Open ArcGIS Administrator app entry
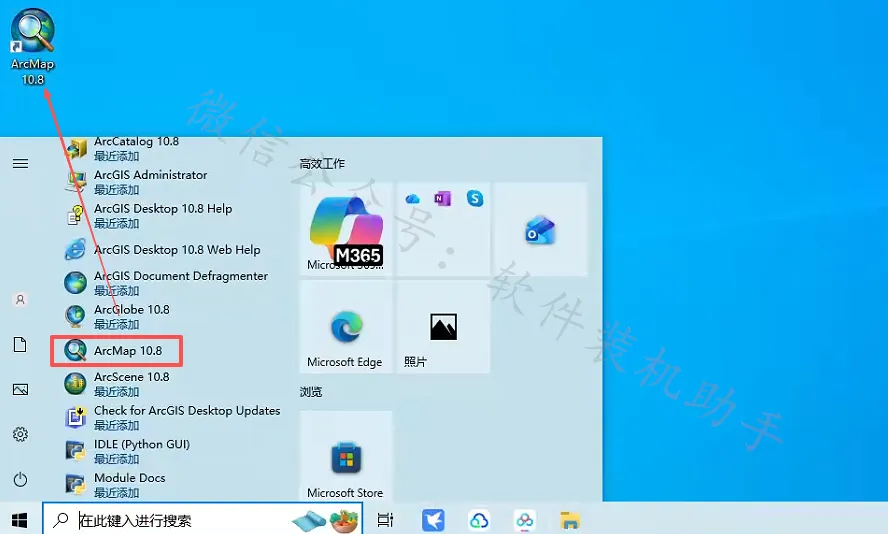Screen dimensions: 888x534 tap(170, 182)
